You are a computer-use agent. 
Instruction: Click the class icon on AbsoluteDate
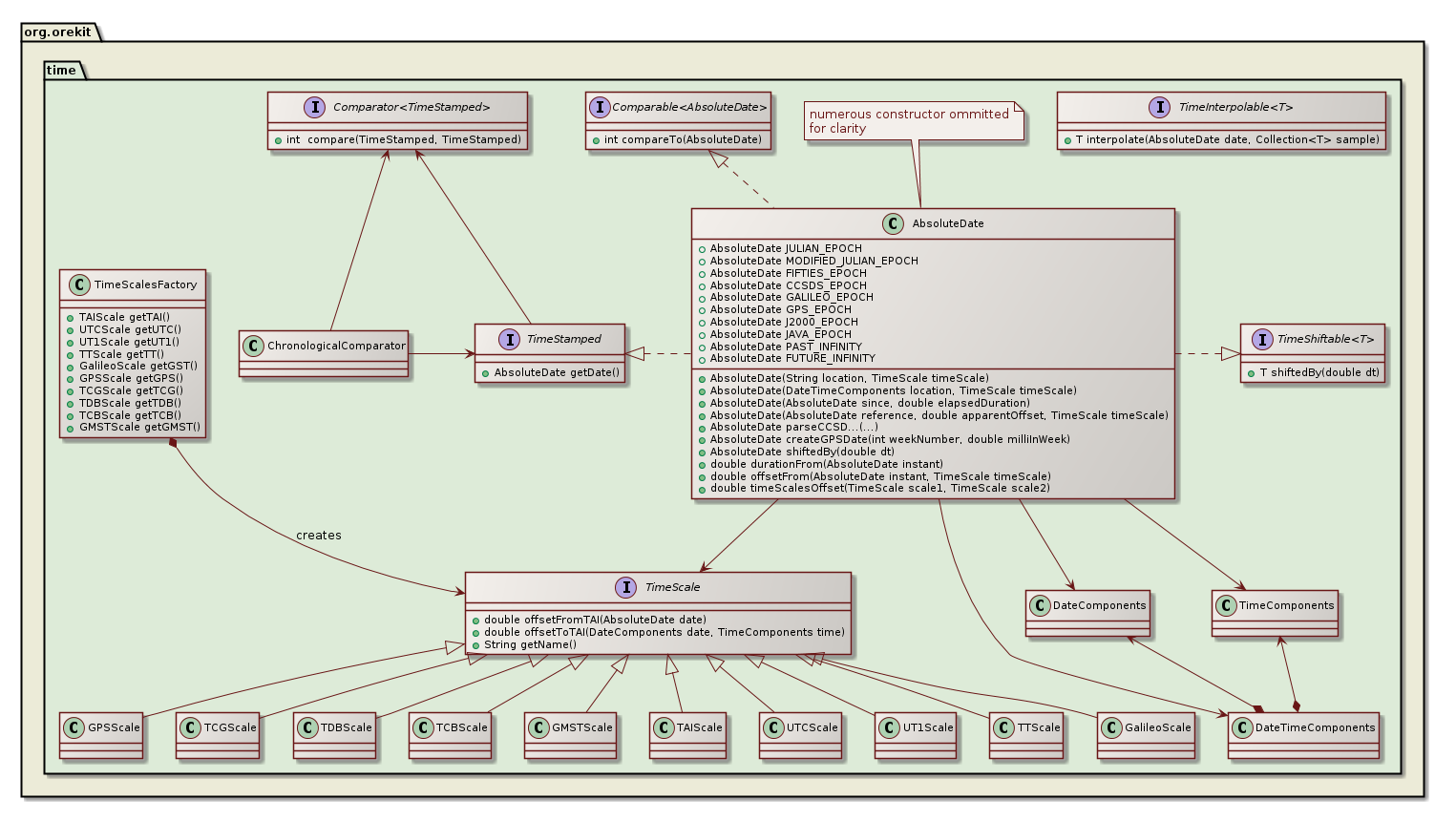893,223
